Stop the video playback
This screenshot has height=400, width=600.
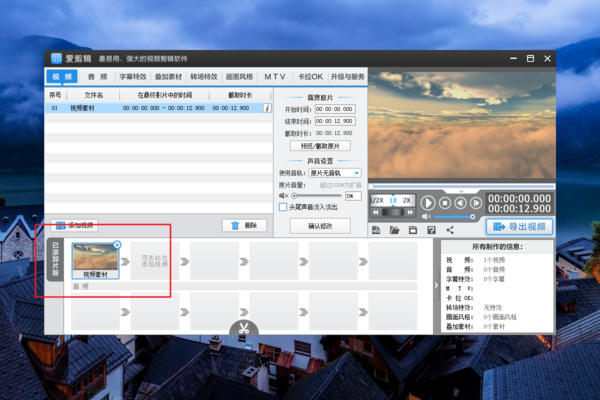click(445, 203)
